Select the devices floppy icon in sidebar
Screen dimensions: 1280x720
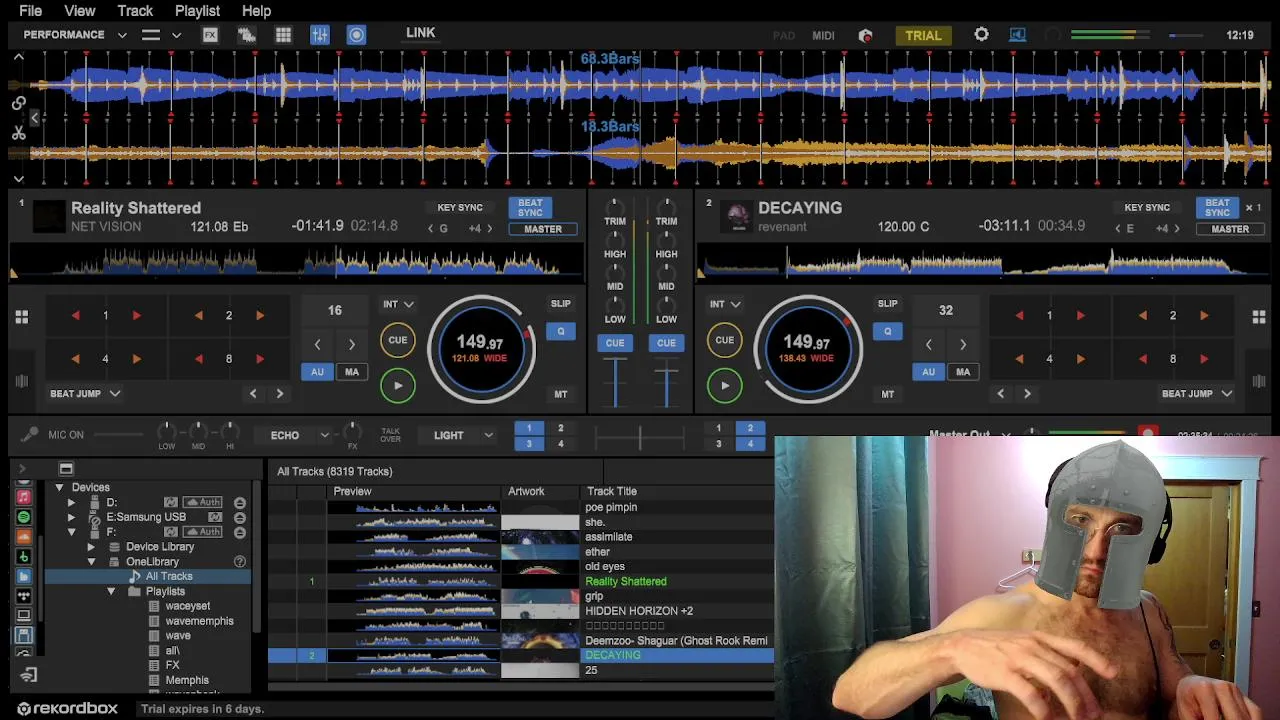coord(24,635)
